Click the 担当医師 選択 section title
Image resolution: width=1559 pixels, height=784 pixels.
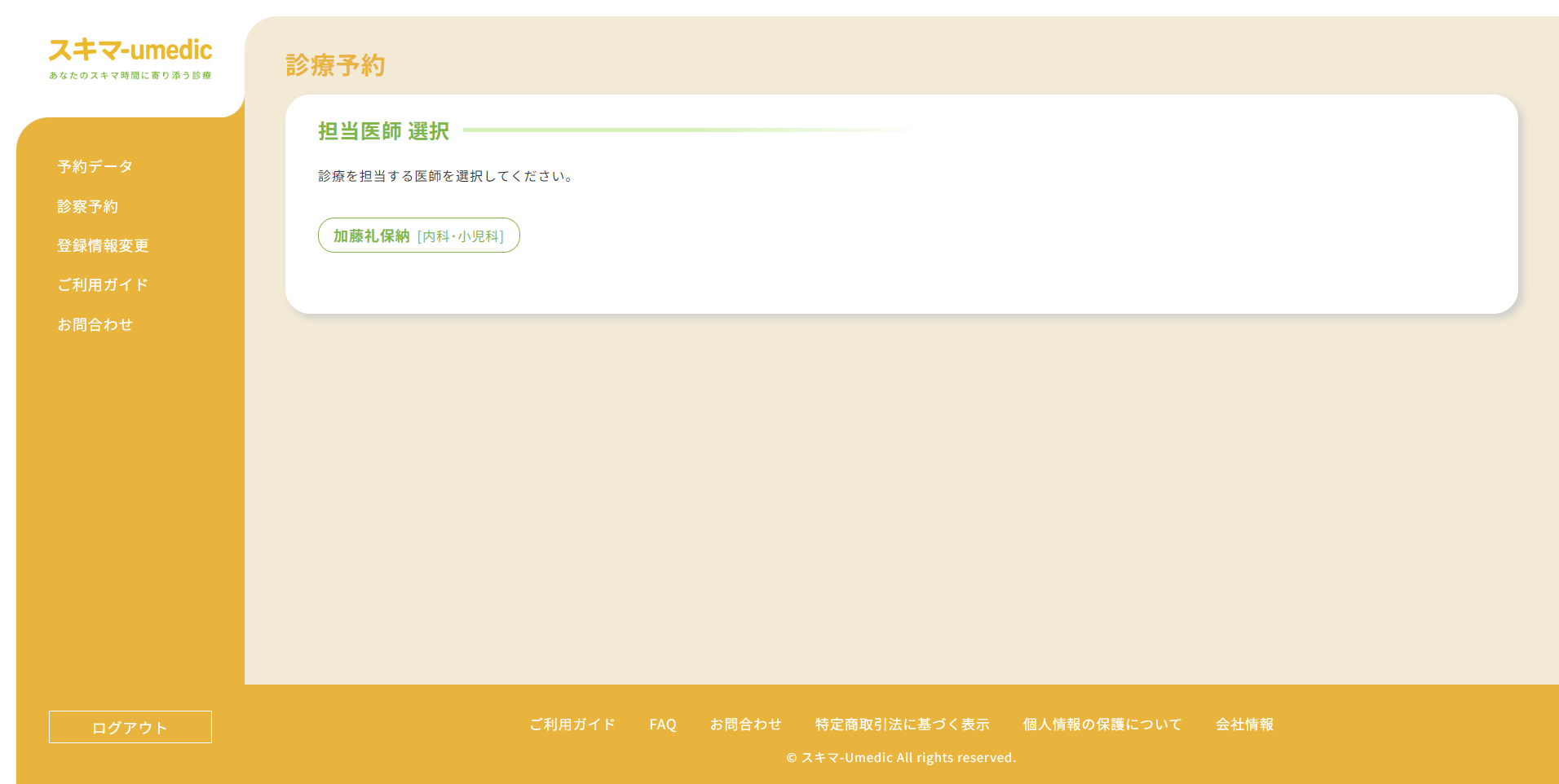[383, 131]
